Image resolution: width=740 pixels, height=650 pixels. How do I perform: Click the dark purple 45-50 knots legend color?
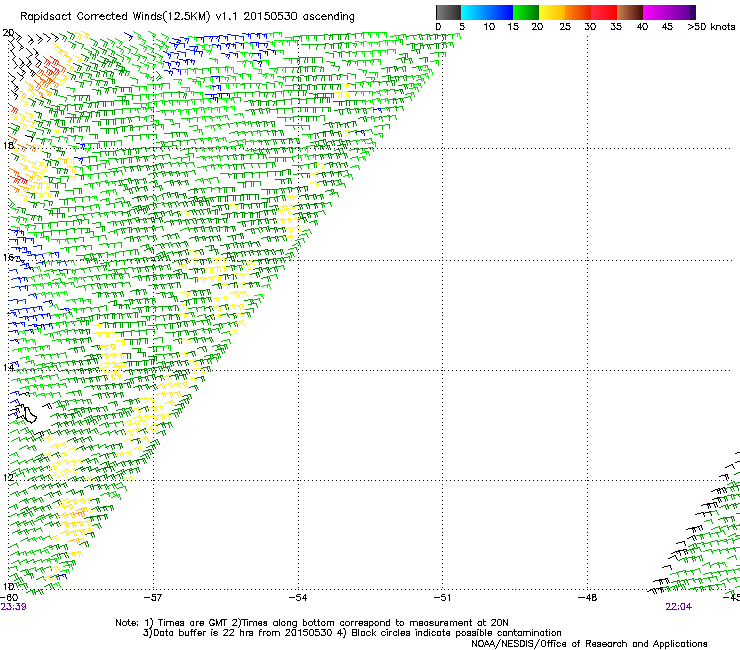pyautogui.click(x=682, y=12)
